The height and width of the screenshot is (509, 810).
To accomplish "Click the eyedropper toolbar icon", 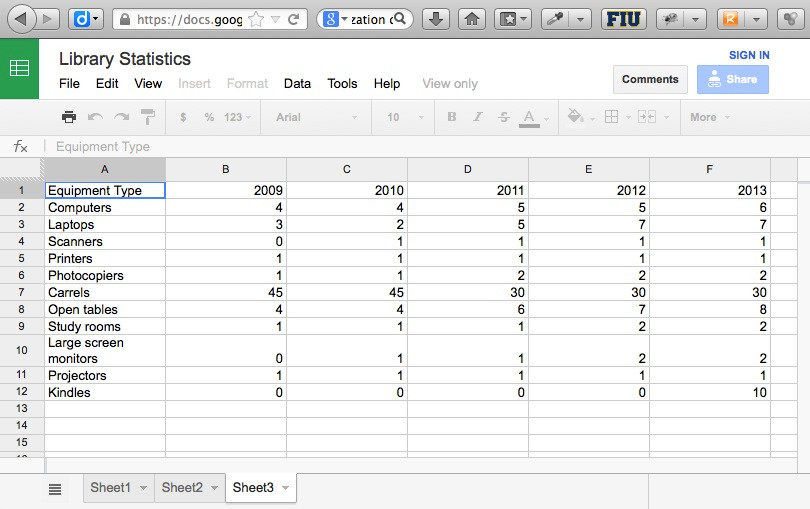I will pos(555,20).
